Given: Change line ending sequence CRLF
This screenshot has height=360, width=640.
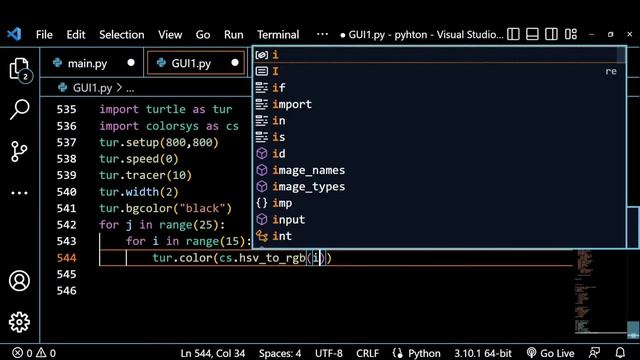Looking at the screenshot, I should (x=367, y=353).
